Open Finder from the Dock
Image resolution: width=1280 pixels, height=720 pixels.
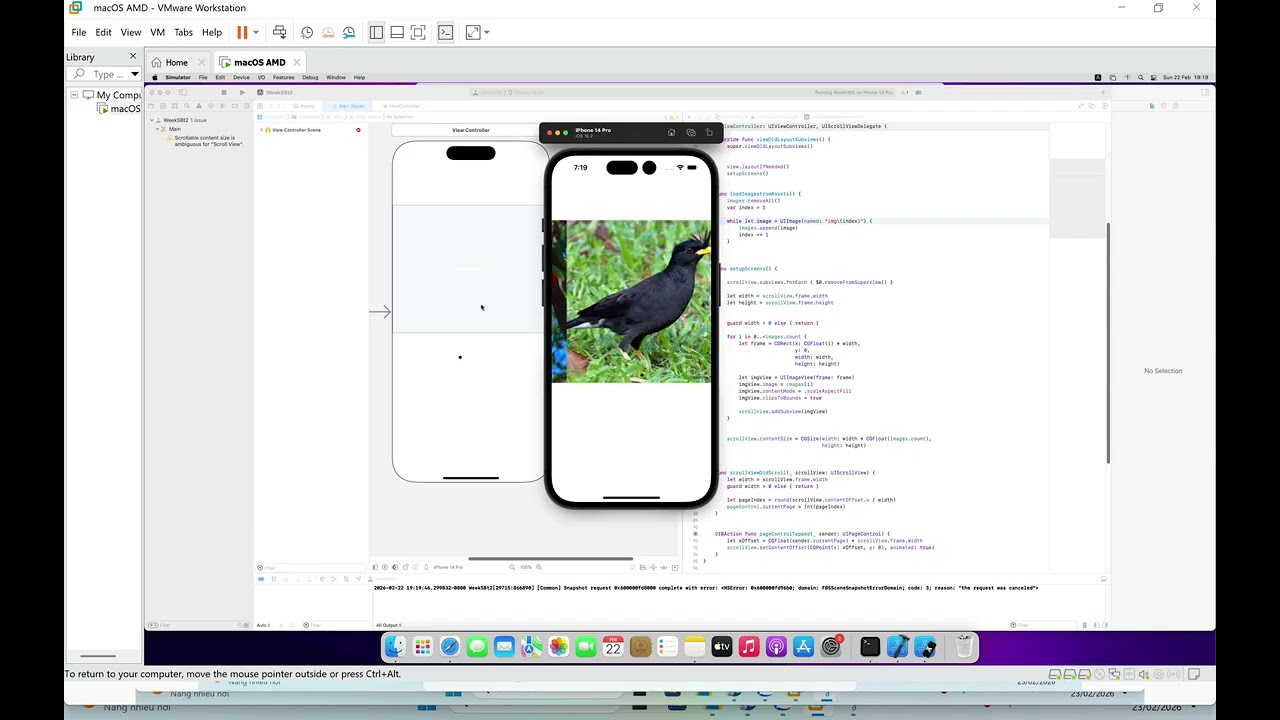click(x=395, y=647)
